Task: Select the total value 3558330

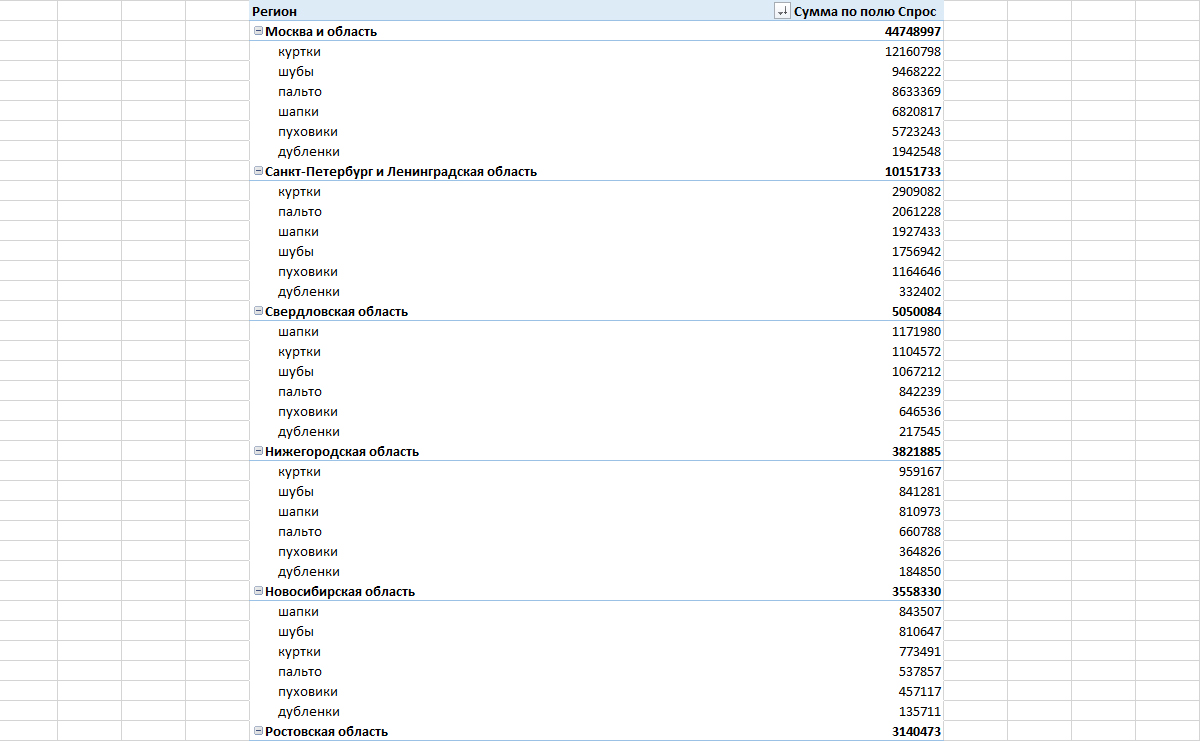Action: (x=916, y=591)
